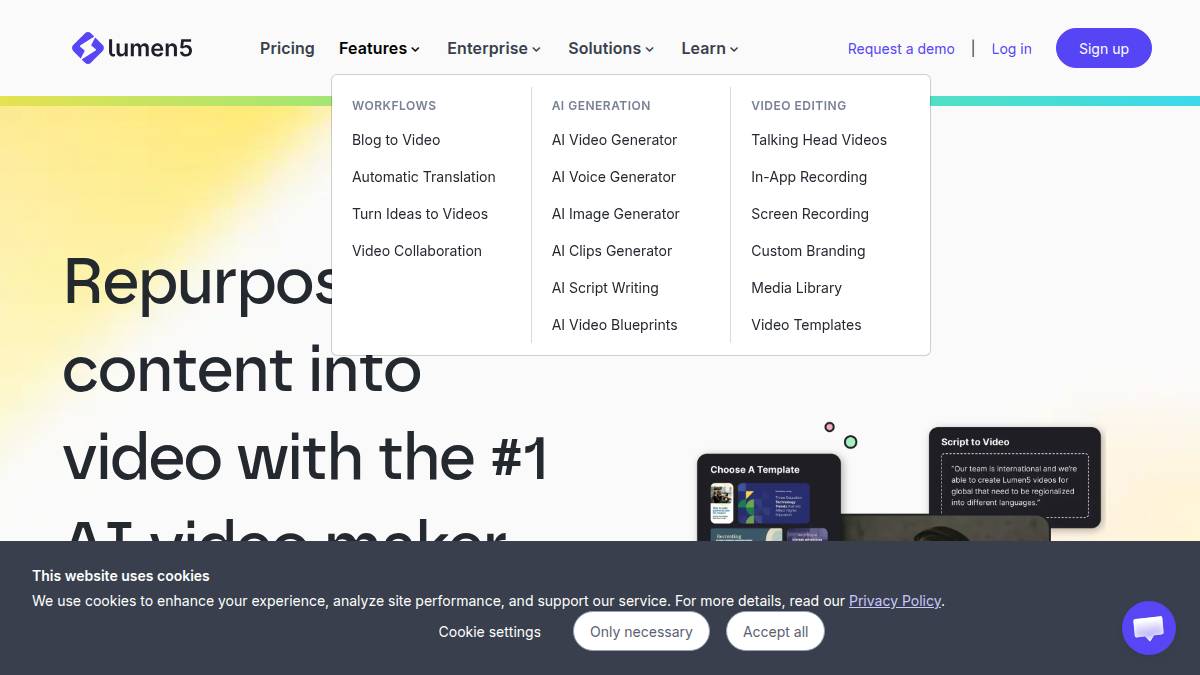Click Automatic Translation menu item
1200x675 pixels.
click(424, 177)
